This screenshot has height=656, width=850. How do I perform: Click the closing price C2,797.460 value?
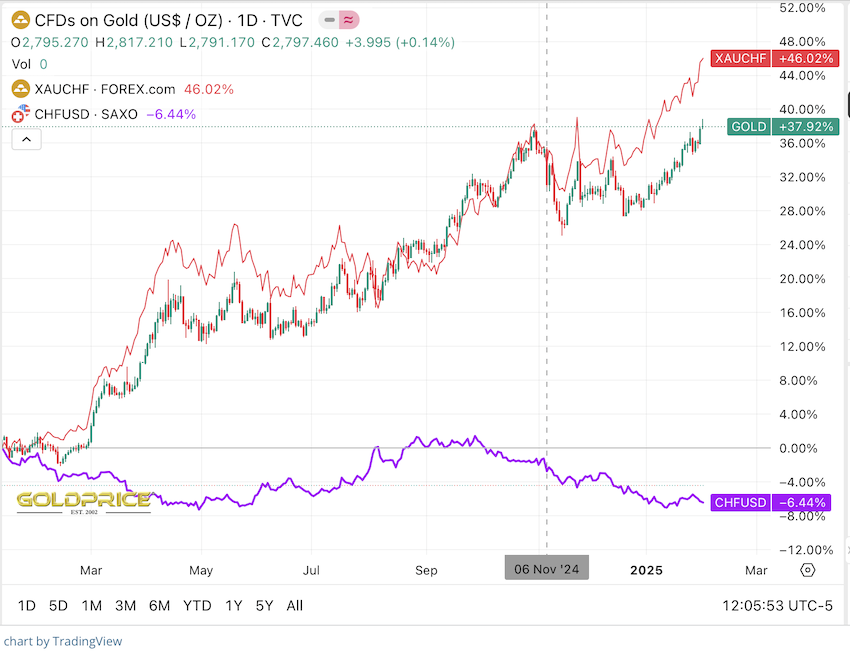tap(300, 42)
